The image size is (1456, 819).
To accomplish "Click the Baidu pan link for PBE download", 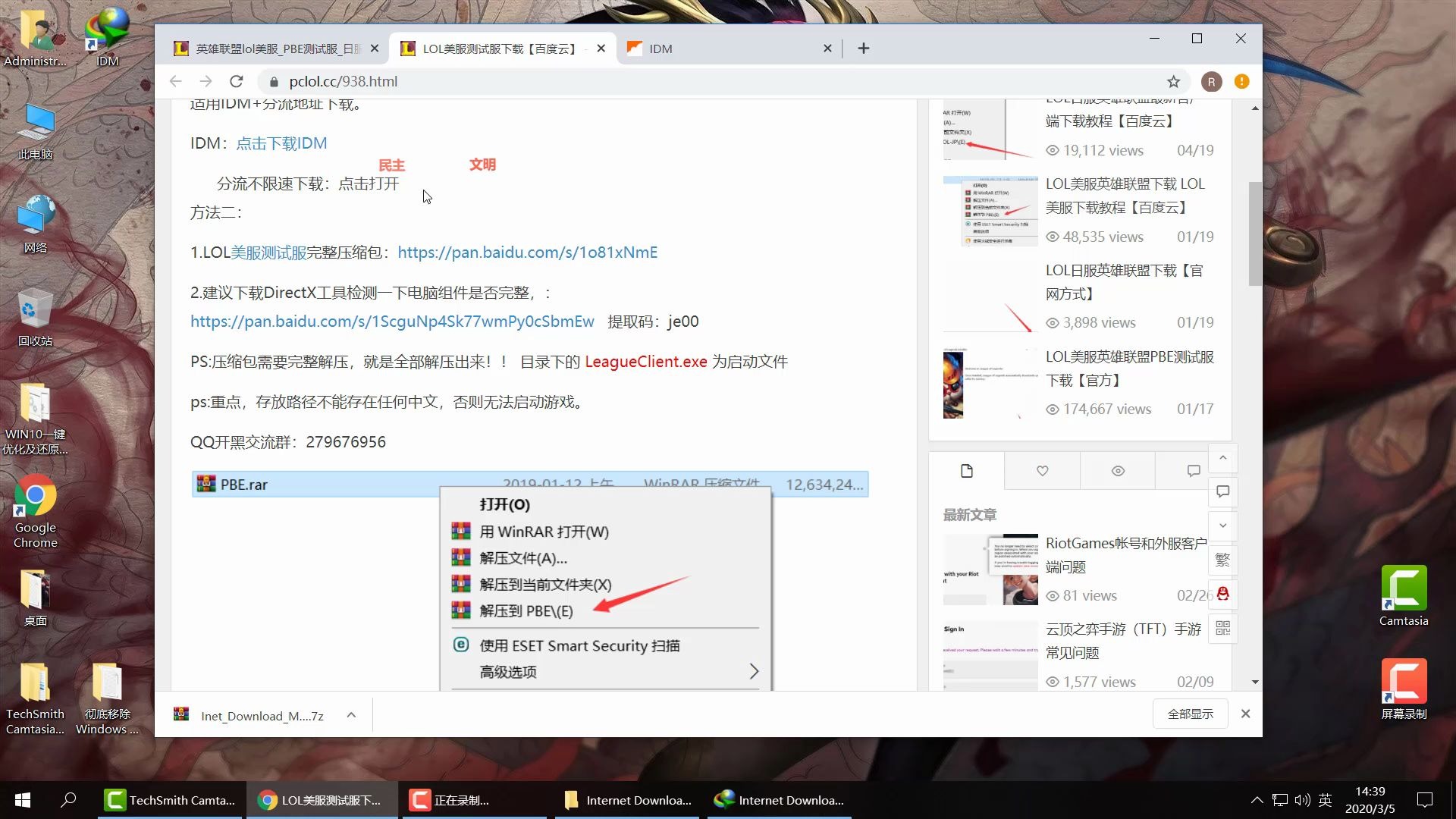I will tap(528, 252).
